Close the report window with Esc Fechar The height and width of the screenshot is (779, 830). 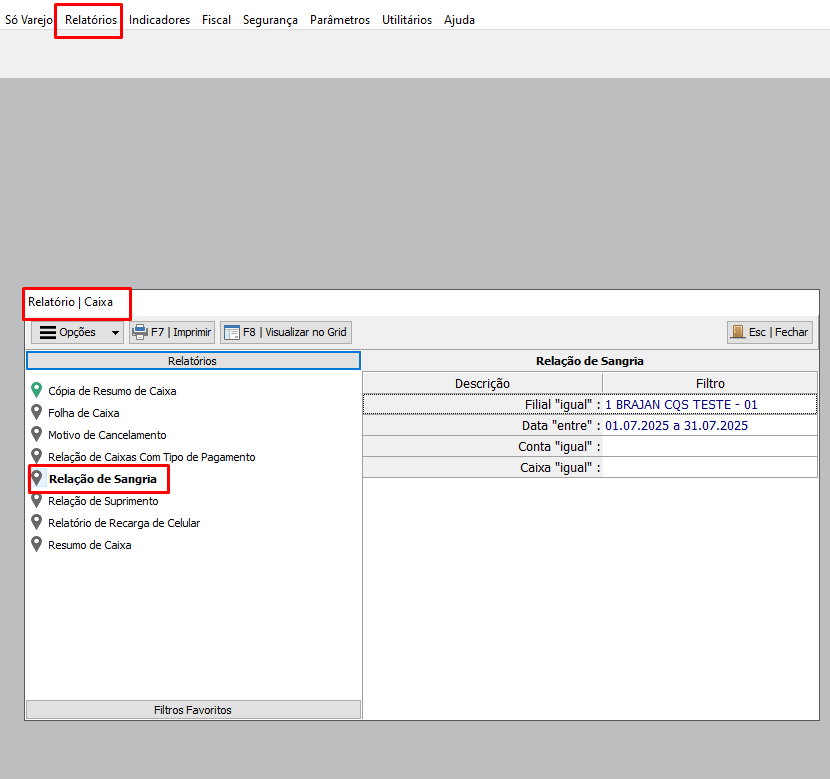coord(770,332)
